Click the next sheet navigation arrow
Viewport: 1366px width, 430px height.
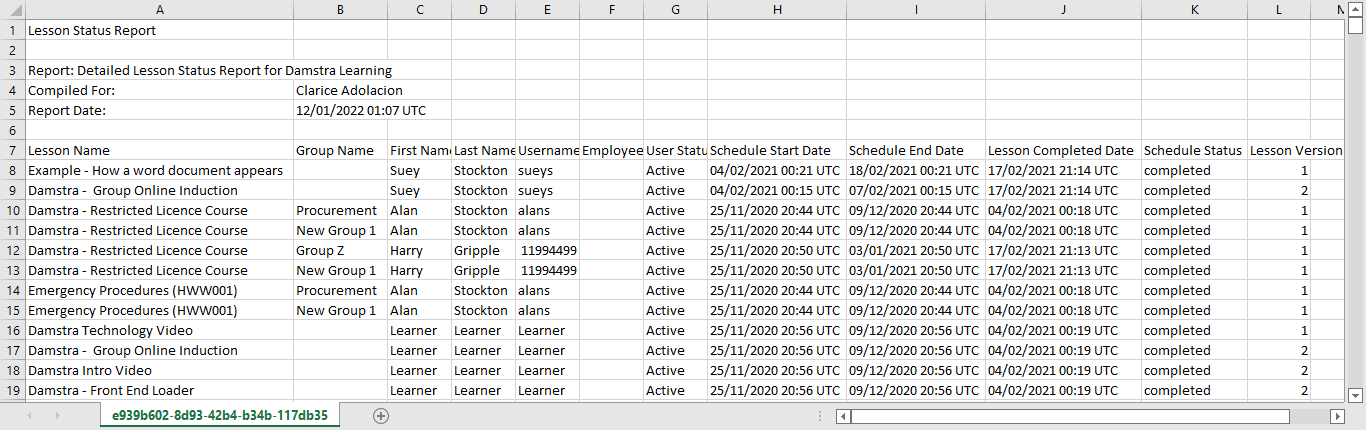pyautogui.click(x=58, y=416)
